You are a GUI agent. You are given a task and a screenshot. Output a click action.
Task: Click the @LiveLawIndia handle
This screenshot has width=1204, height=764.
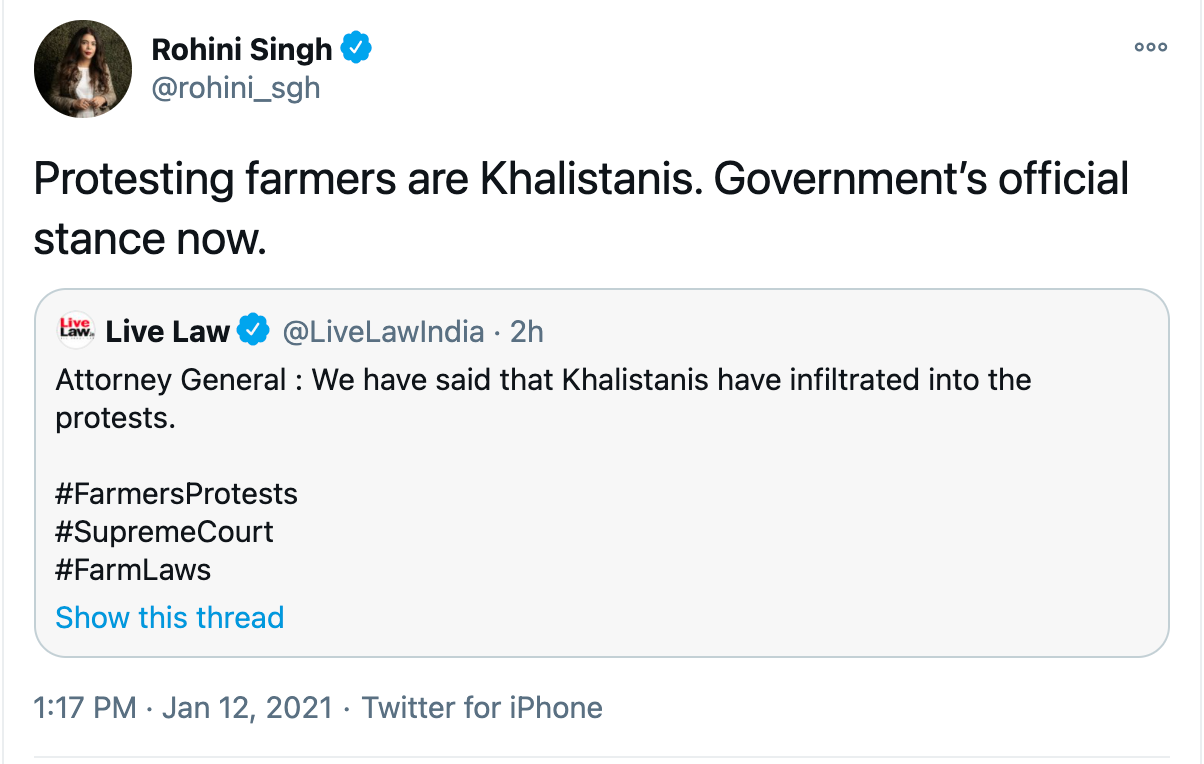coord(384,331)
